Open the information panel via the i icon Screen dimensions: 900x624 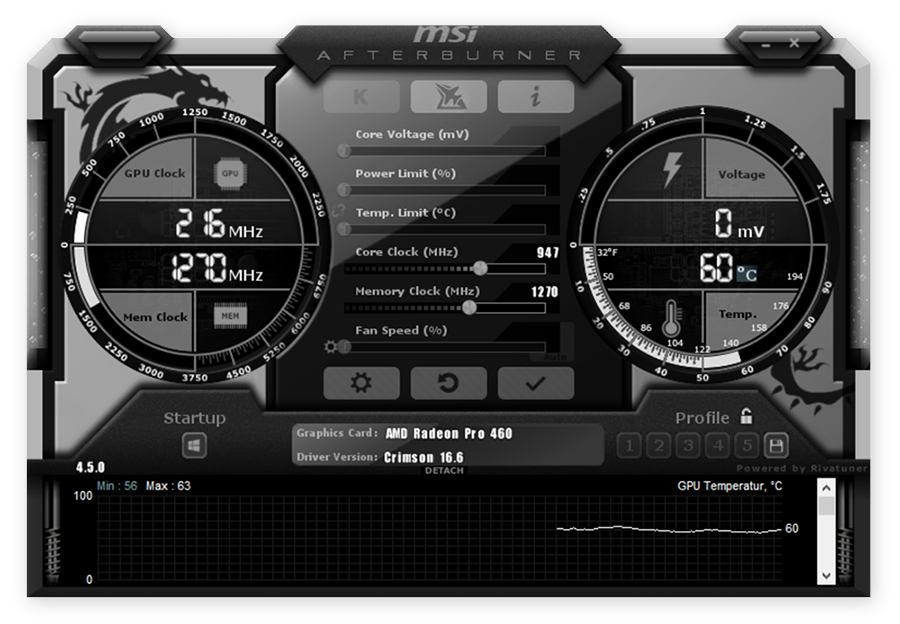(x=535, y=97)
